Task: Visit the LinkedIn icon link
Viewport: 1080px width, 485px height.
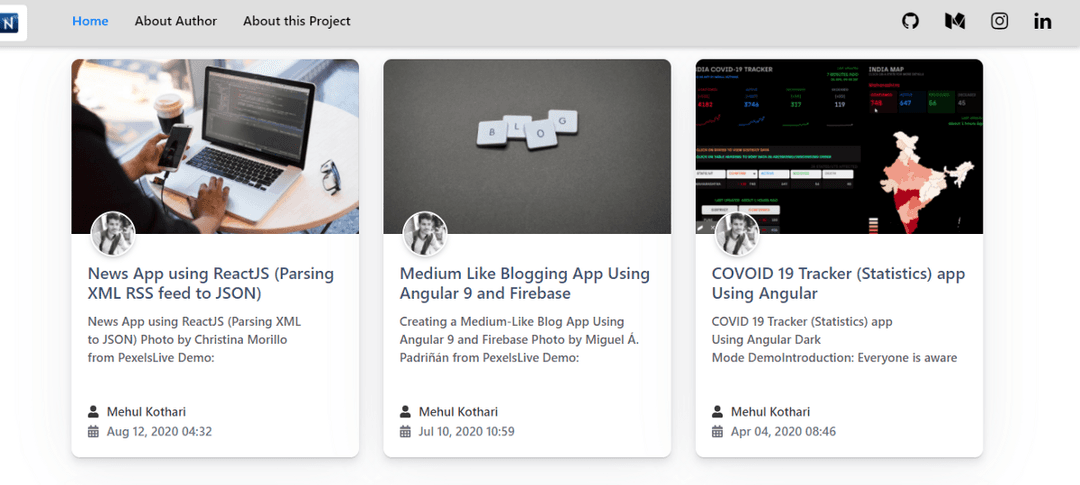Action: pyautogui.click(x=1043, y=21)
